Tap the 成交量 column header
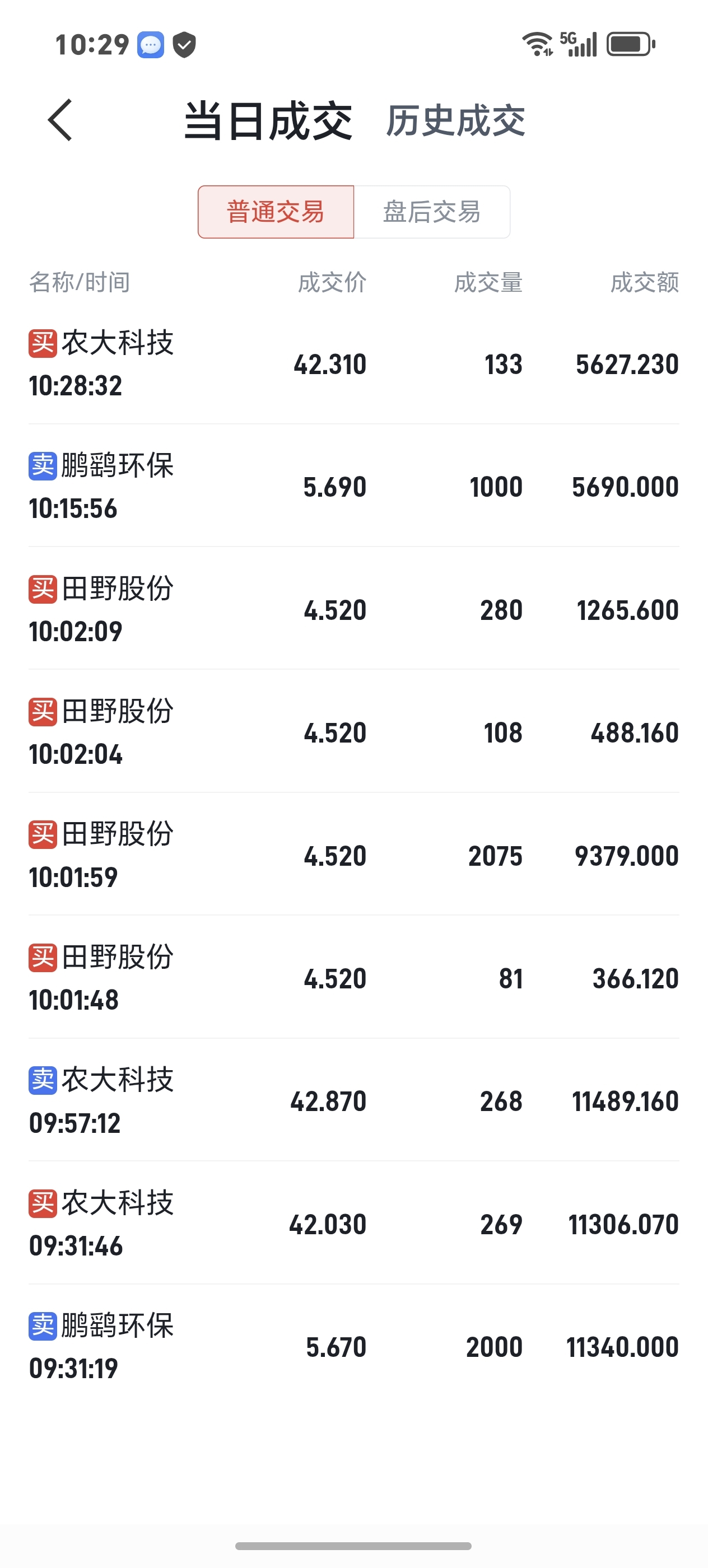The image size is (708, 1568). click(488, 282)
